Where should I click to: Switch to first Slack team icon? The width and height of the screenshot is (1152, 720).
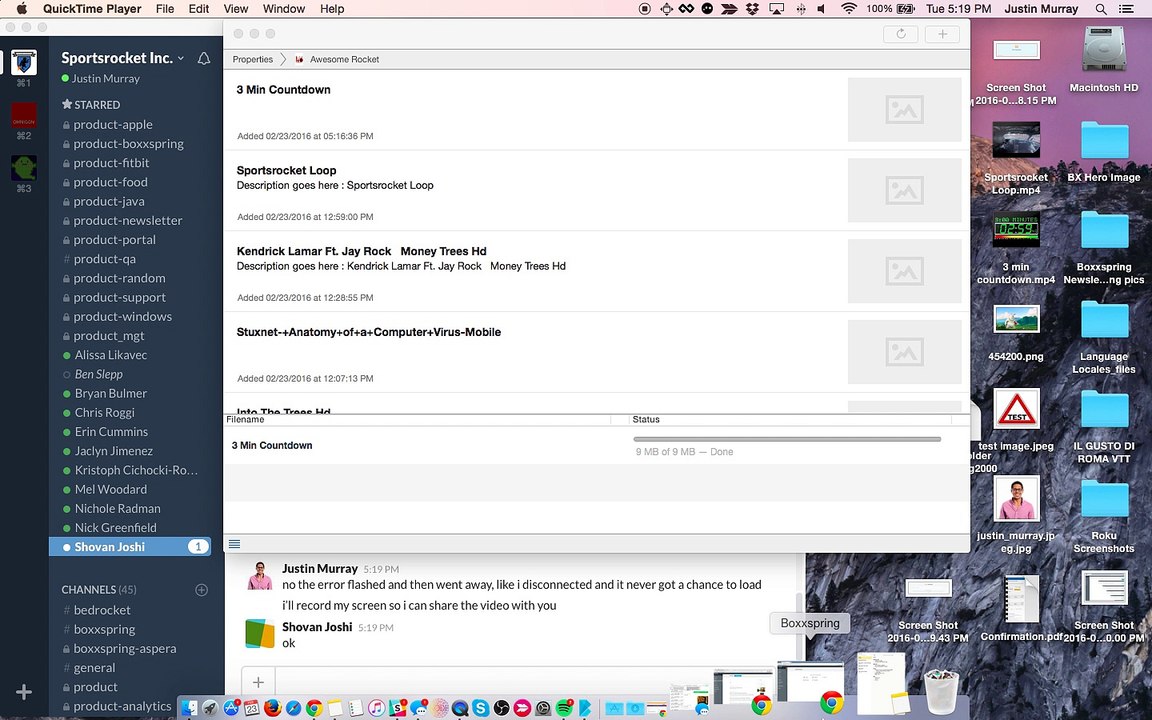pyautogui.click(x=24, y=62)
